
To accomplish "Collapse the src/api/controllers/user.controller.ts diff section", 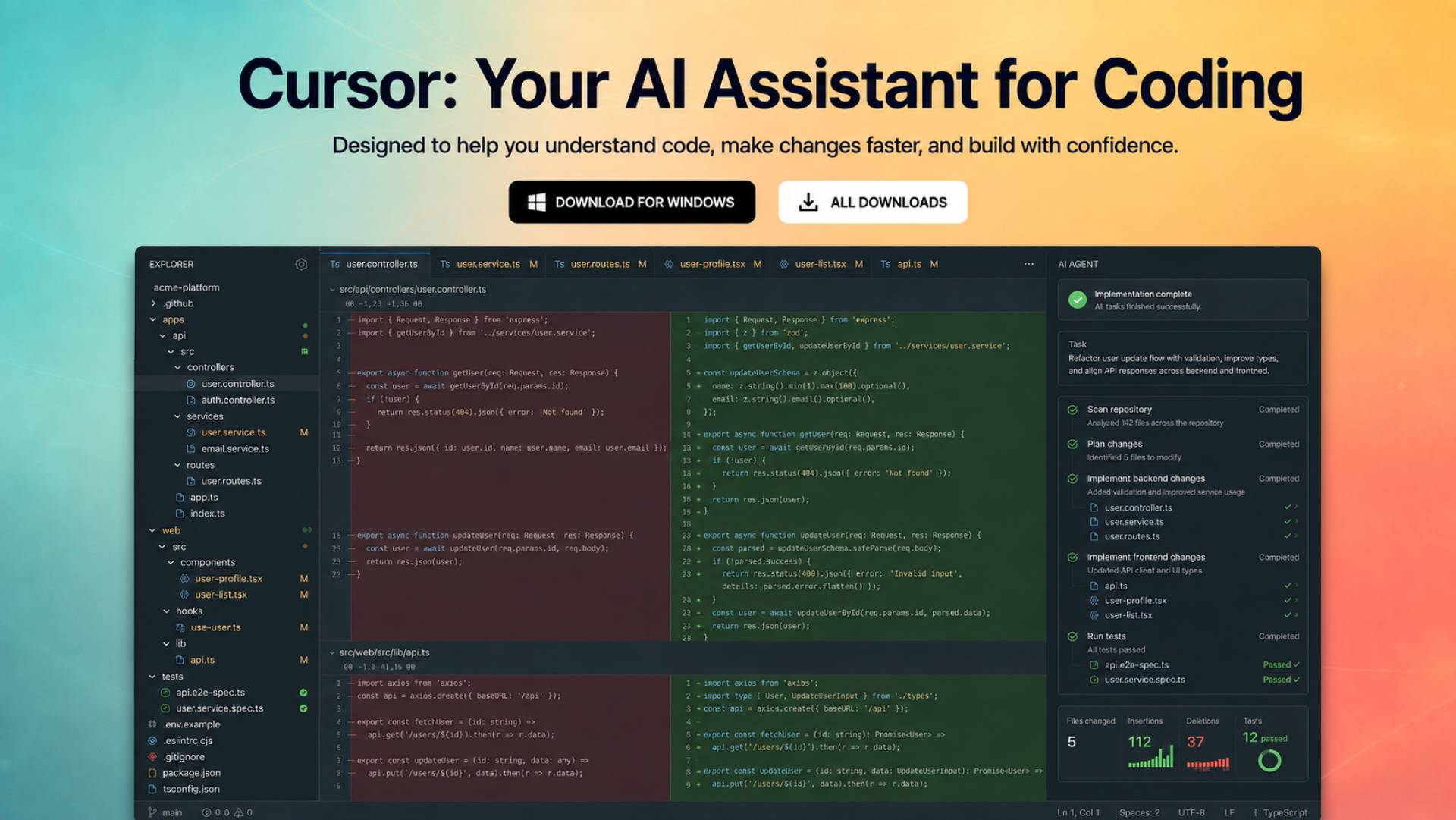I will point(332,289).
